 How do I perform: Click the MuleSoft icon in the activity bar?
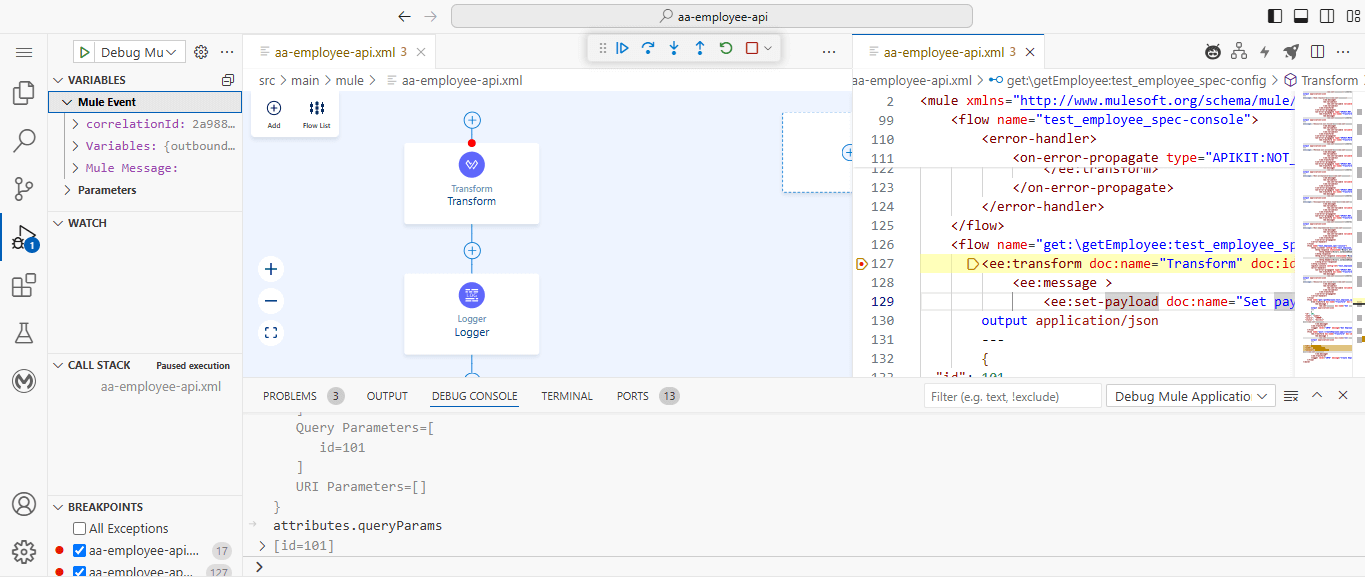pos(24,380)
